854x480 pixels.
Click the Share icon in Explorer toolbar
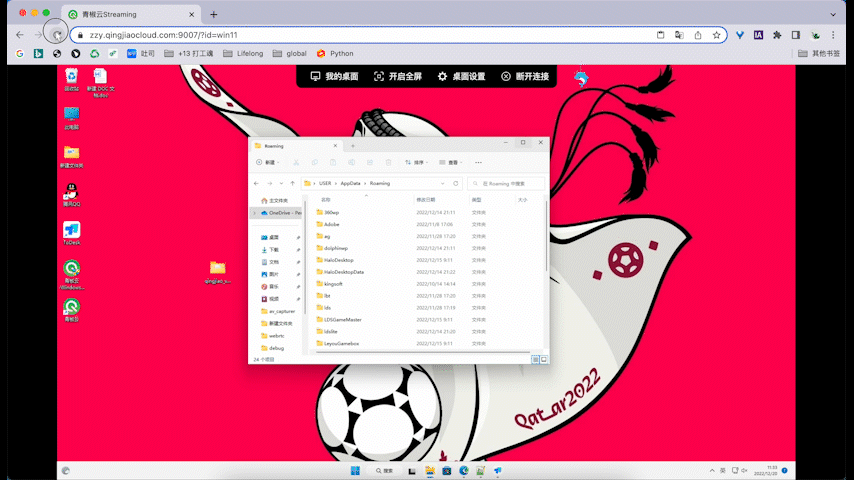(x=370, y=162)
